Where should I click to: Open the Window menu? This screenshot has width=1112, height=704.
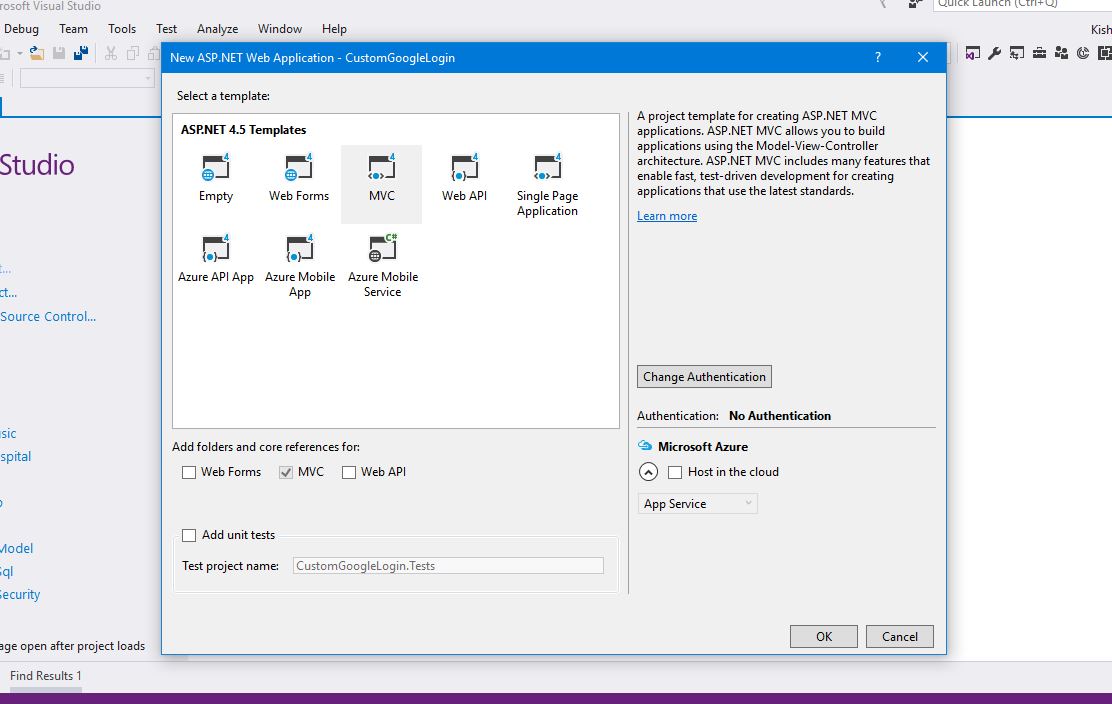tap(279, 28)
